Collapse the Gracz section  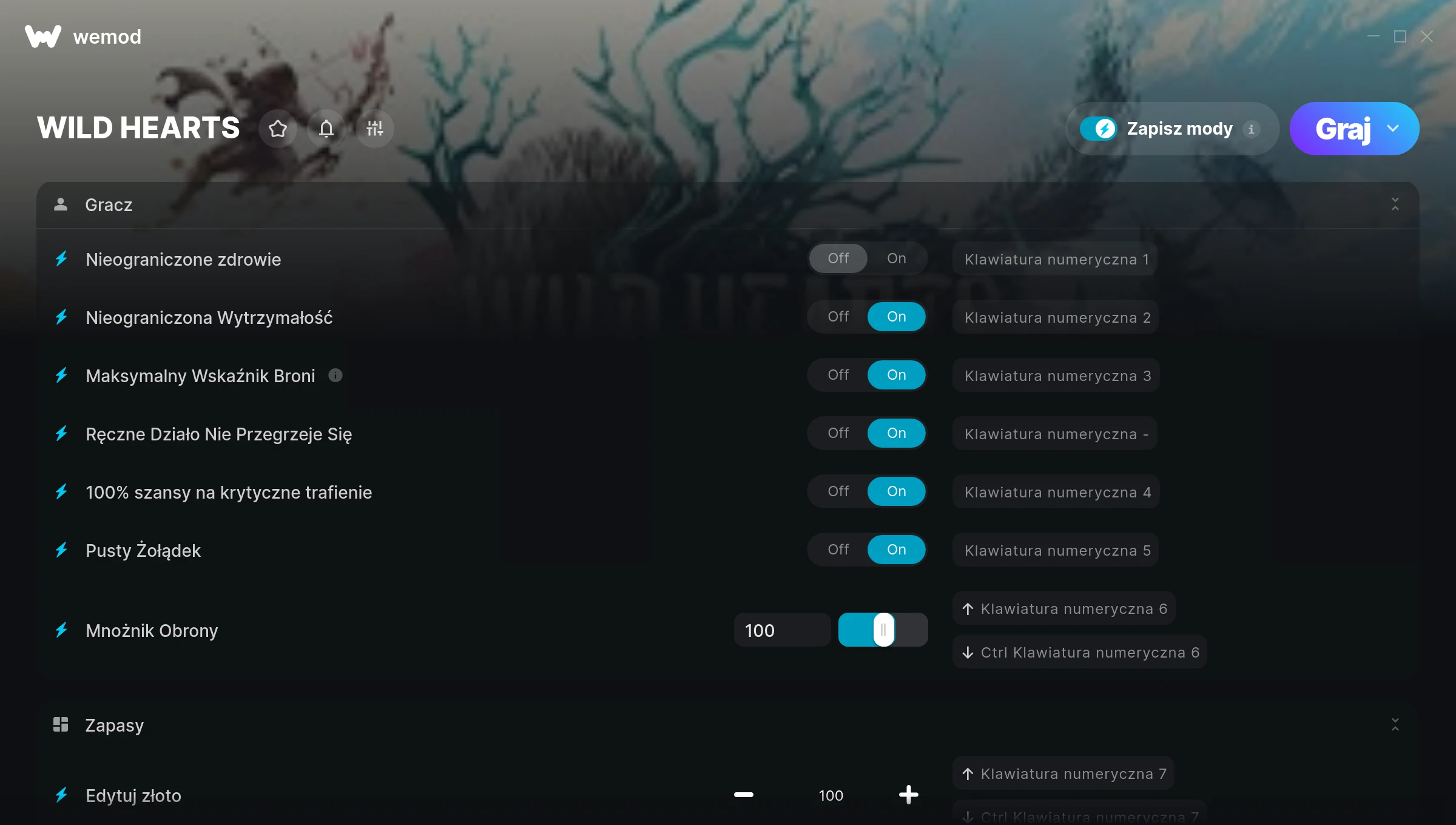click(x=1395, y=204)
